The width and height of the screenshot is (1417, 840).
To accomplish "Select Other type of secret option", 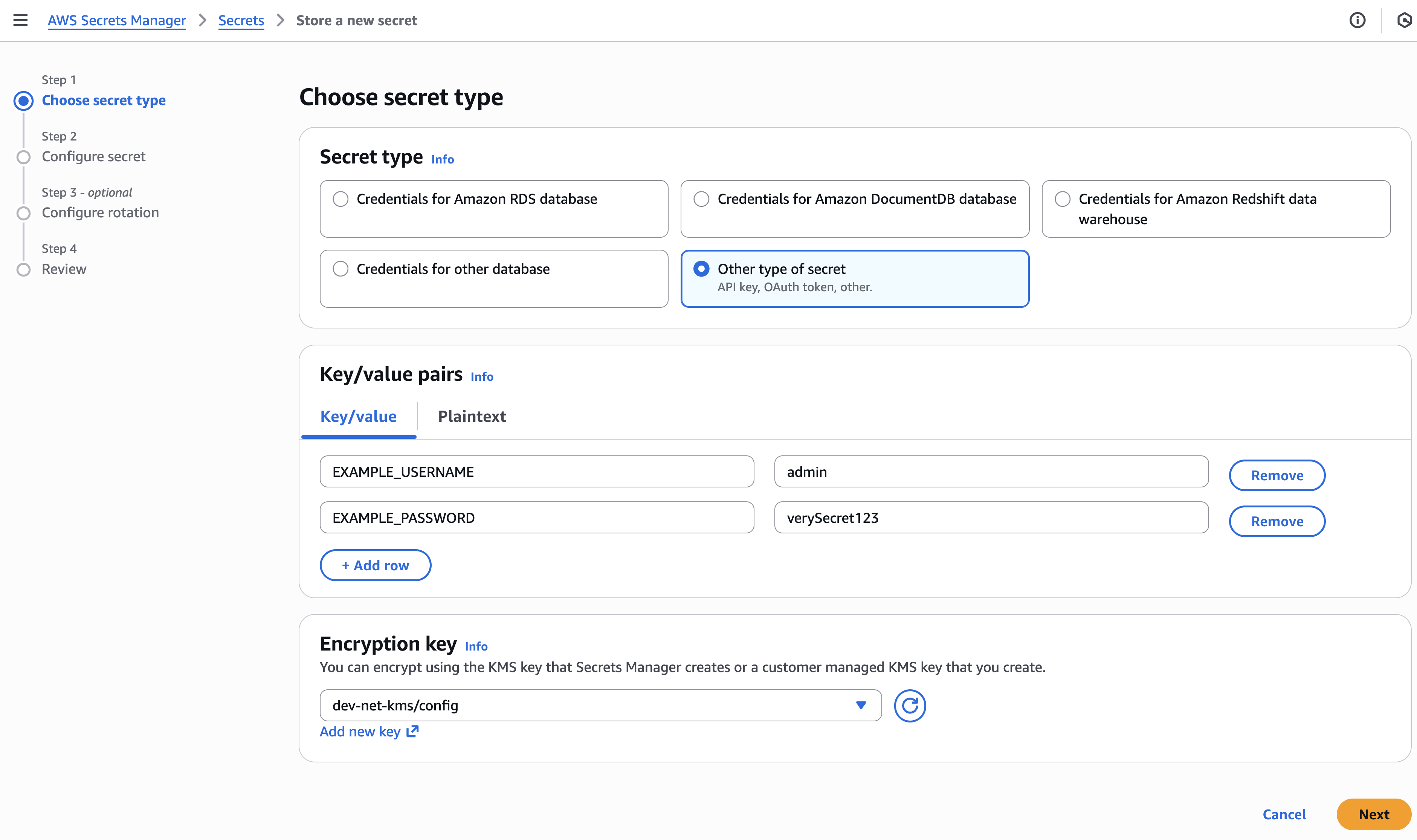I will tap(701, 269).
